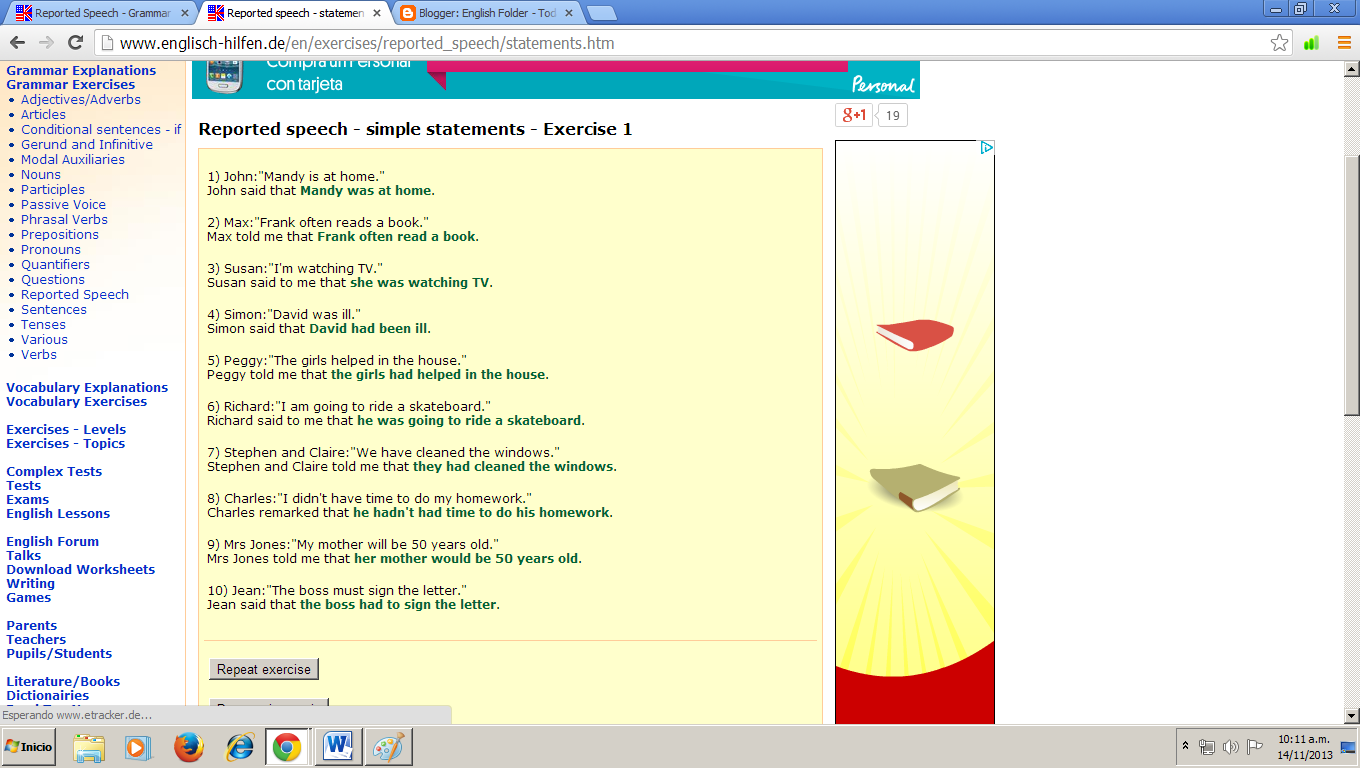Open Conditional sentences - if link

tap(101, 129)
